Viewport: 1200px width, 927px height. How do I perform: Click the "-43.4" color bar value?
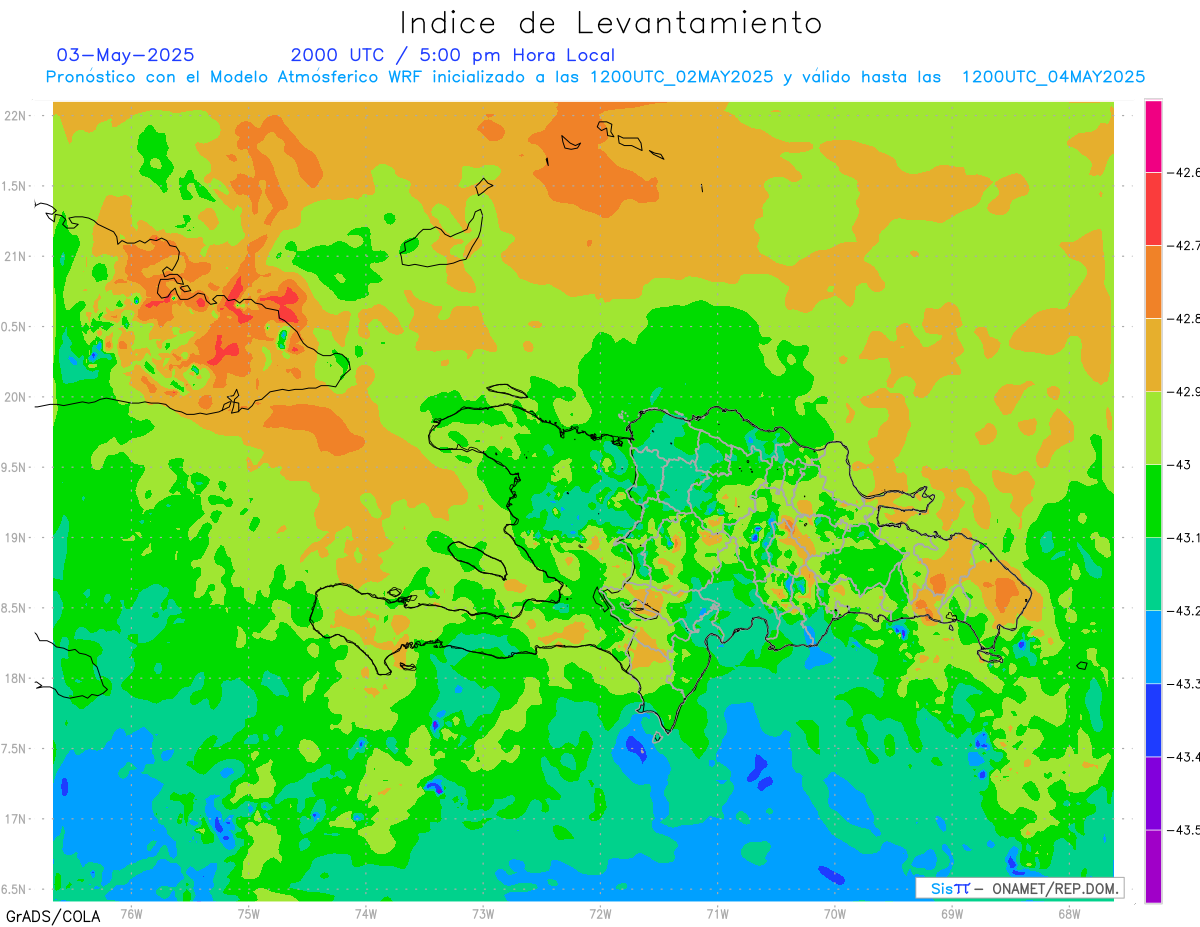tap(1185, 757)
